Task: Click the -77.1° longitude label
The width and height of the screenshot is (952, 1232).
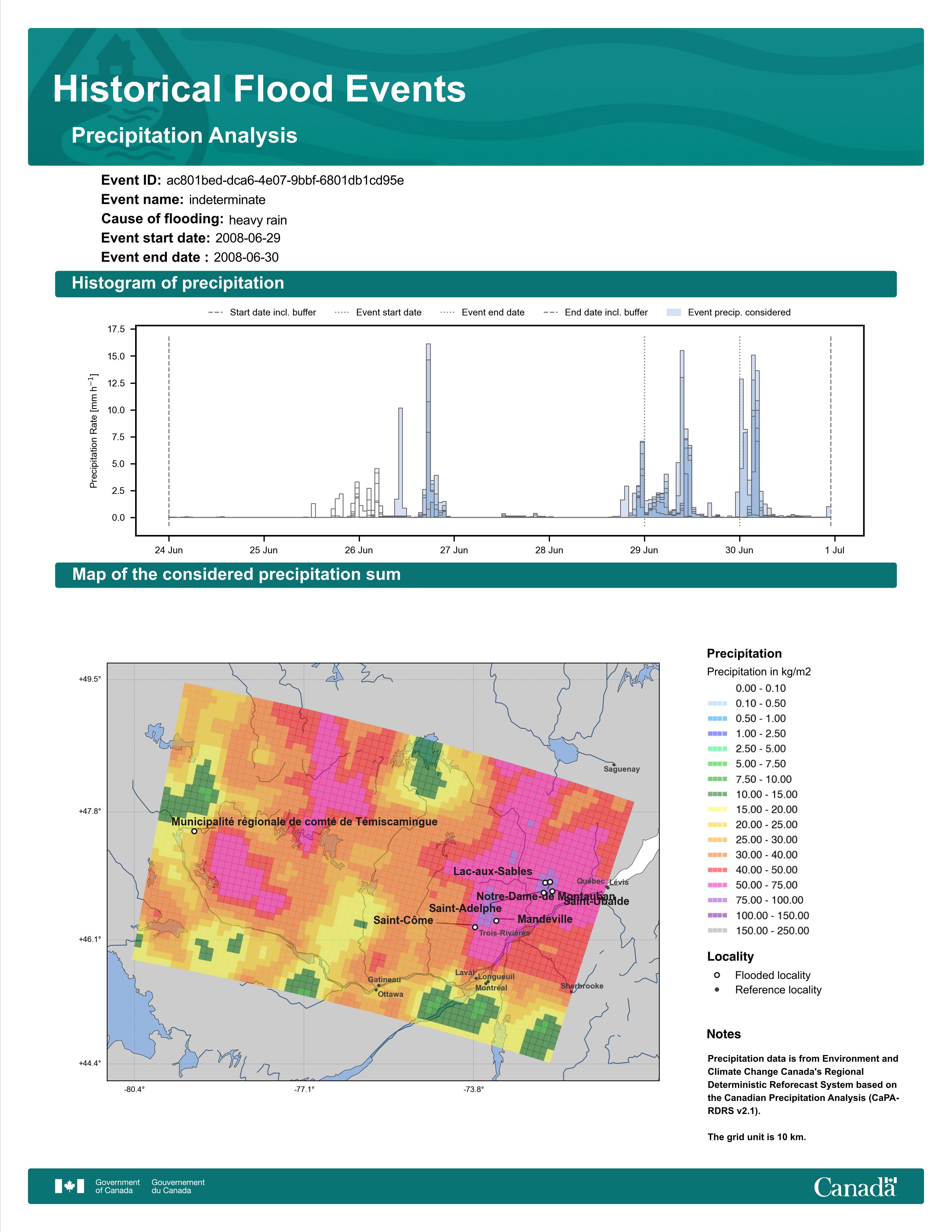Action: tap(305, 1089)
